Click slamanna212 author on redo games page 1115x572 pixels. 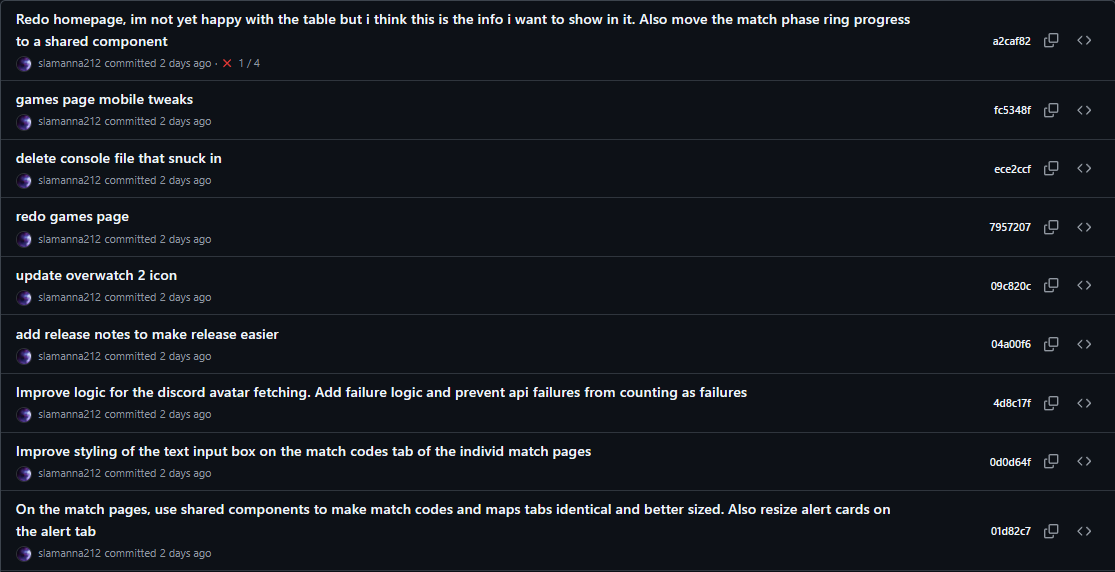coord(69,239)
